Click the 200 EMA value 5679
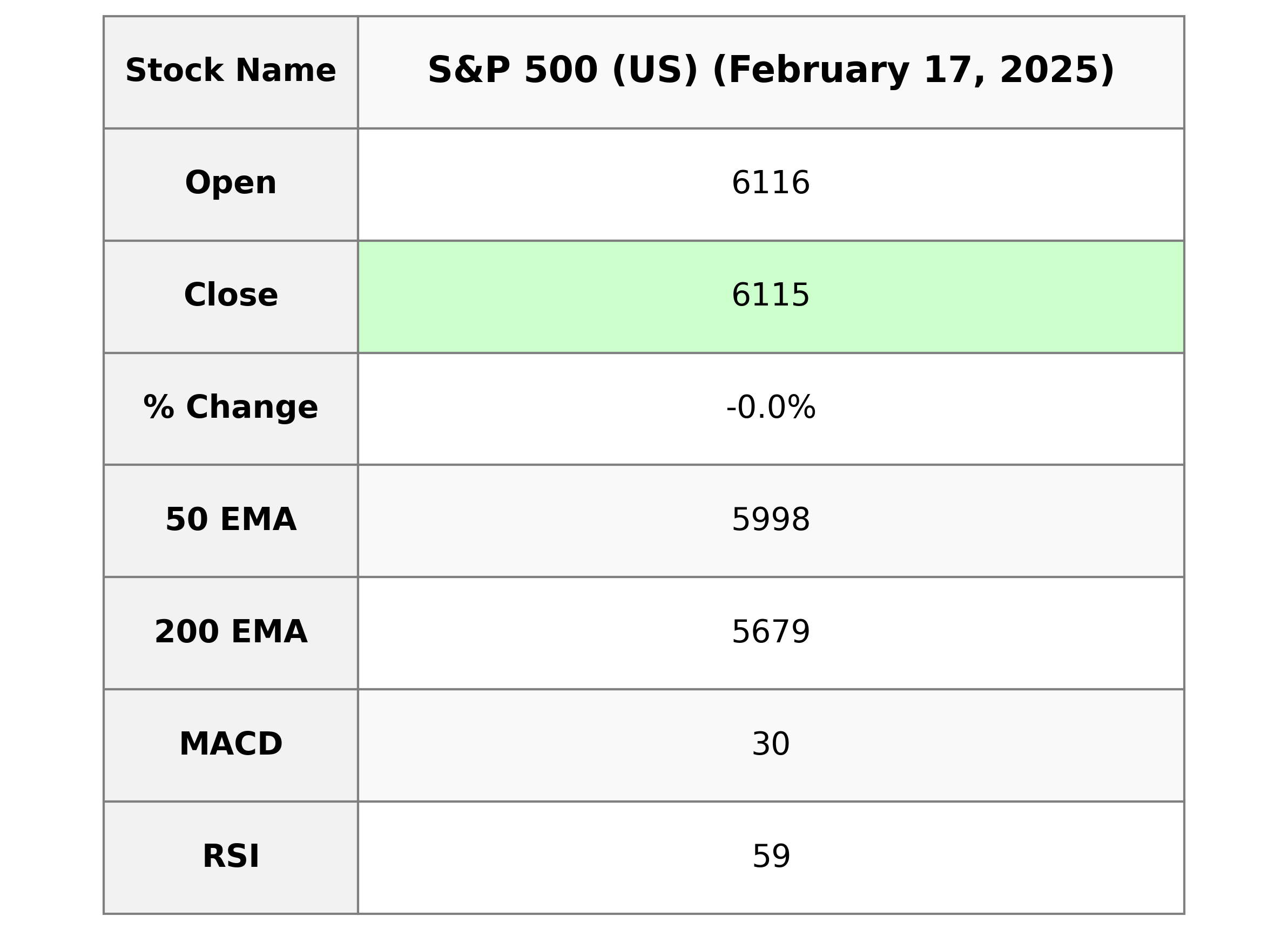 pyautogui.click(x=770, y=632)
